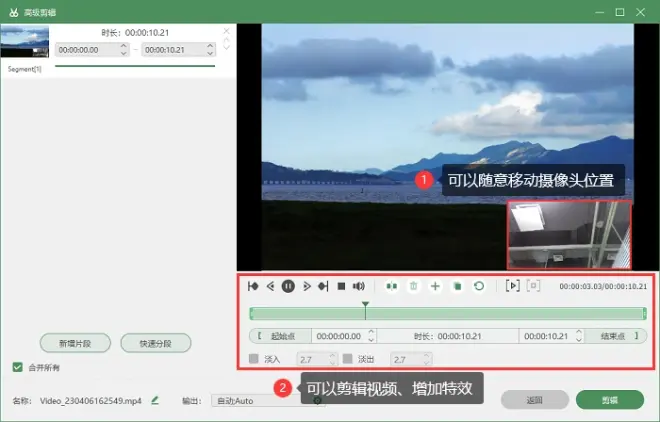The image size is (660, 422).
Task: Open the 输出 Auto output dropdown
Action: click(x=268, y=401)
